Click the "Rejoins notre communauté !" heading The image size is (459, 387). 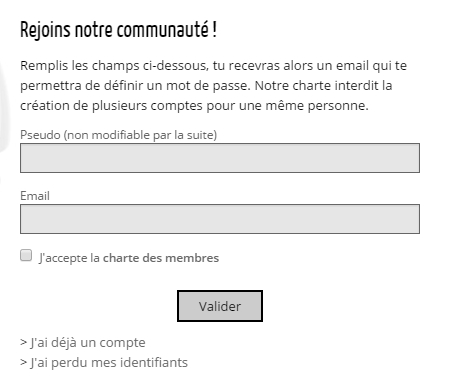[118, 30]
